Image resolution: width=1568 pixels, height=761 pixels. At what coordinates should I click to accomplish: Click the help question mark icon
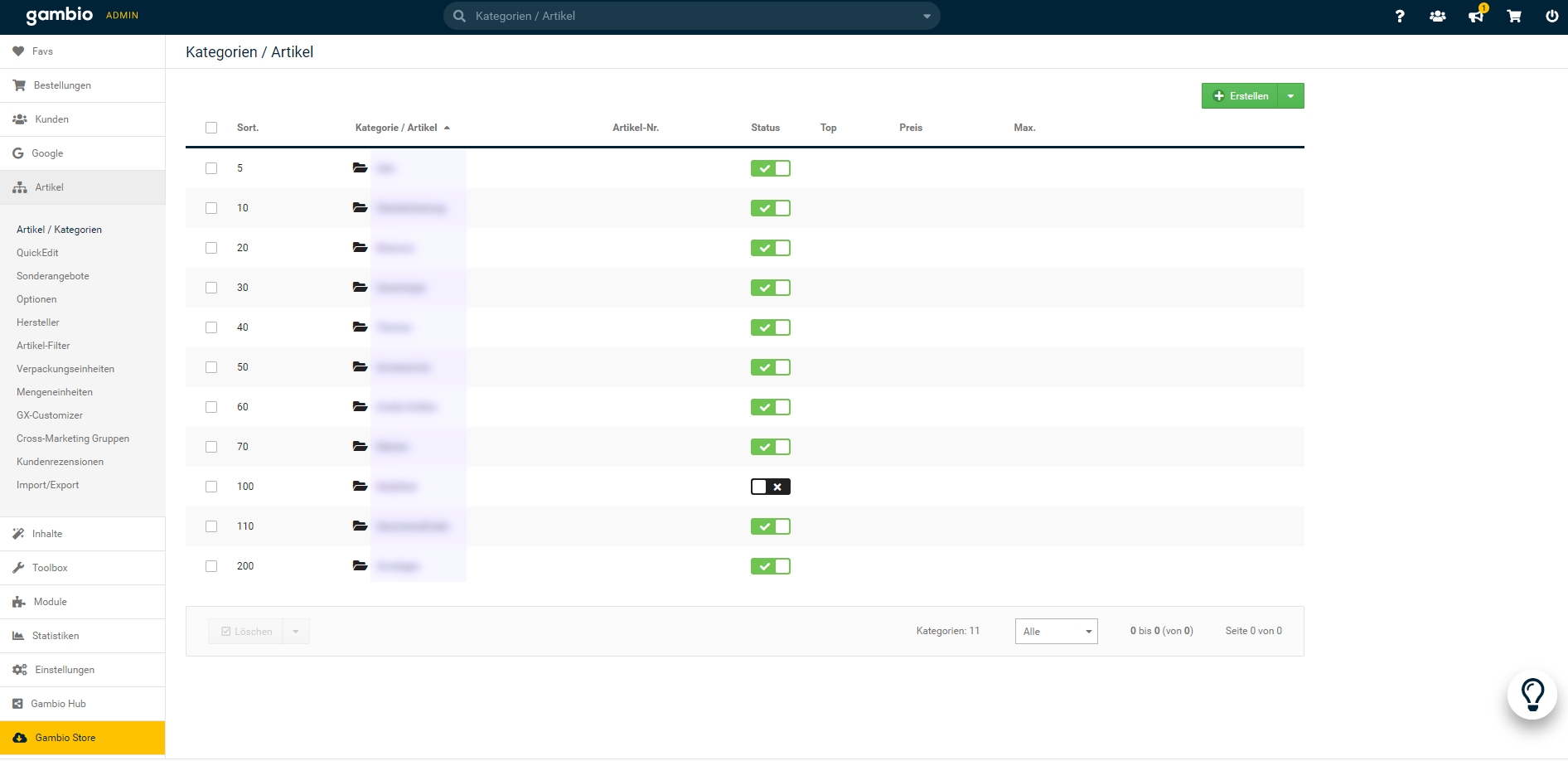[x=1400, y=16]
